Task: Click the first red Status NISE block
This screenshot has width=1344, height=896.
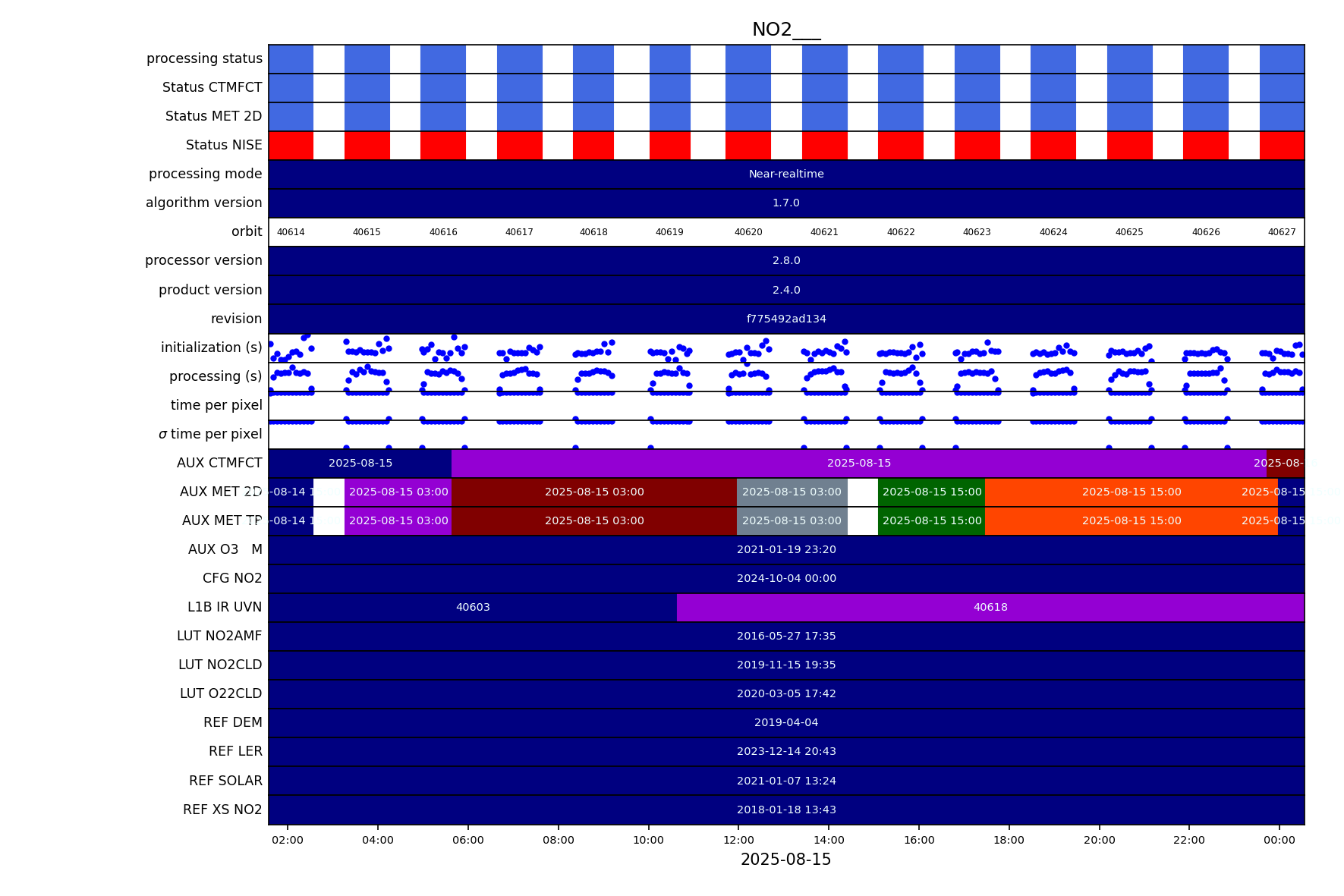Action: click(x=291, y=146)
